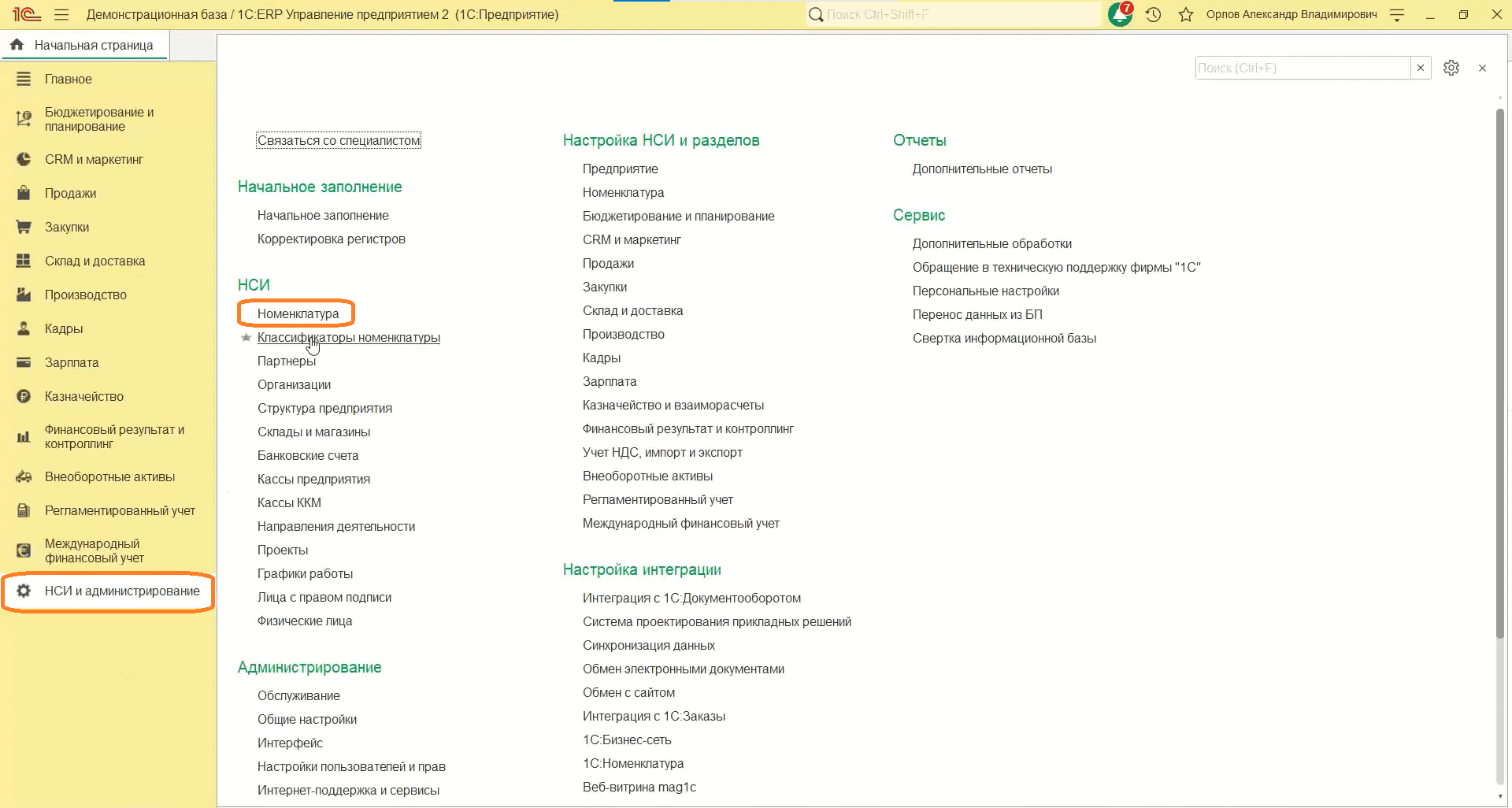Viewport: 1512px width, 808px height.
Task: Focus the panel search field Ctrl+F
Action: point(1303,68)
